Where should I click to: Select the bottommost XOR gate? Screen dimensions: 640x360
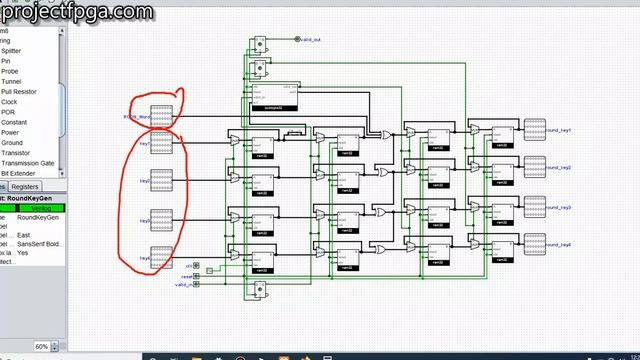pyautogui.click(x=380, y=249)
